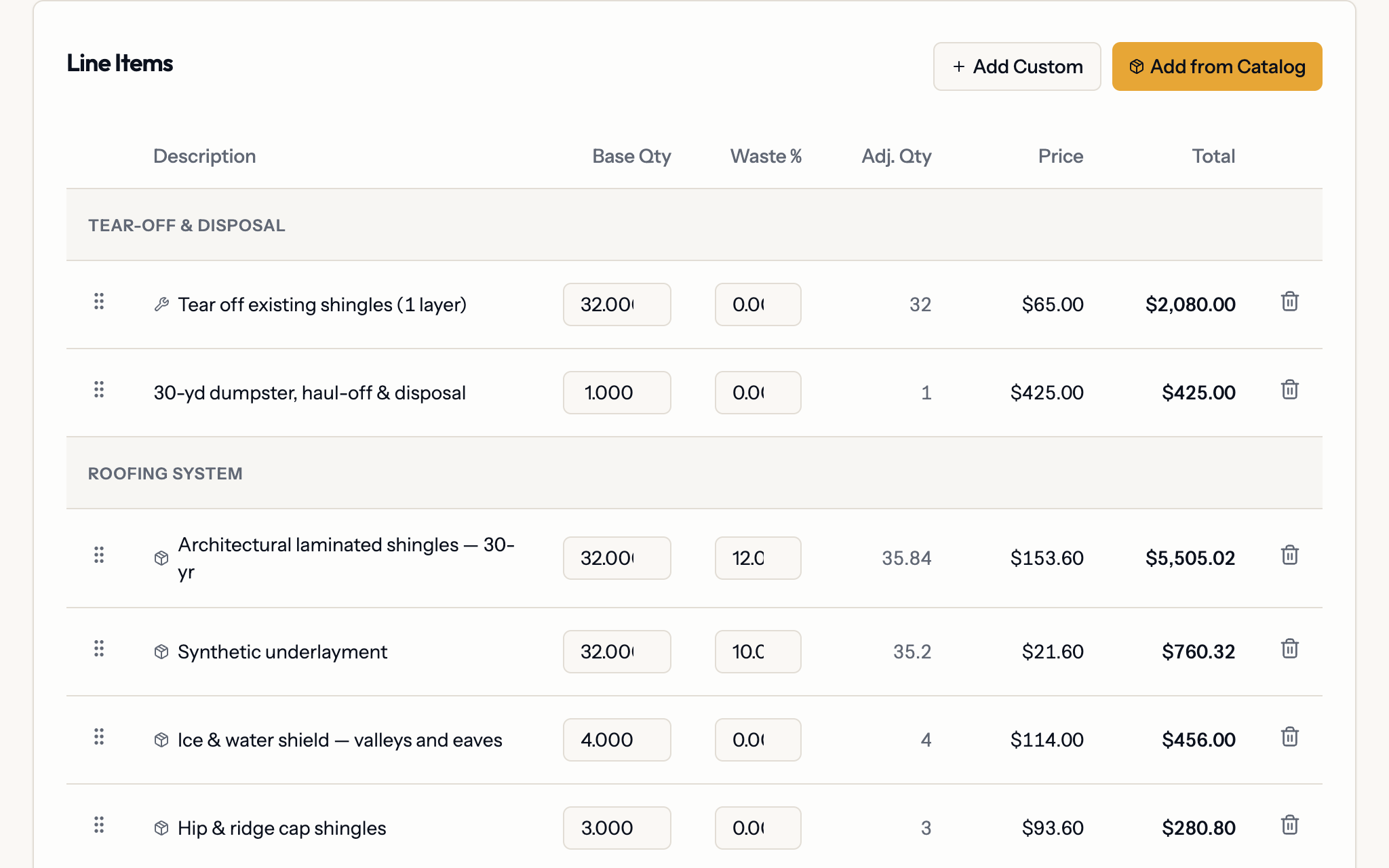Screen dimensions: 1389x868
Task: Click the ROOFING SYSTEM section header
Action: click(694, 473)
